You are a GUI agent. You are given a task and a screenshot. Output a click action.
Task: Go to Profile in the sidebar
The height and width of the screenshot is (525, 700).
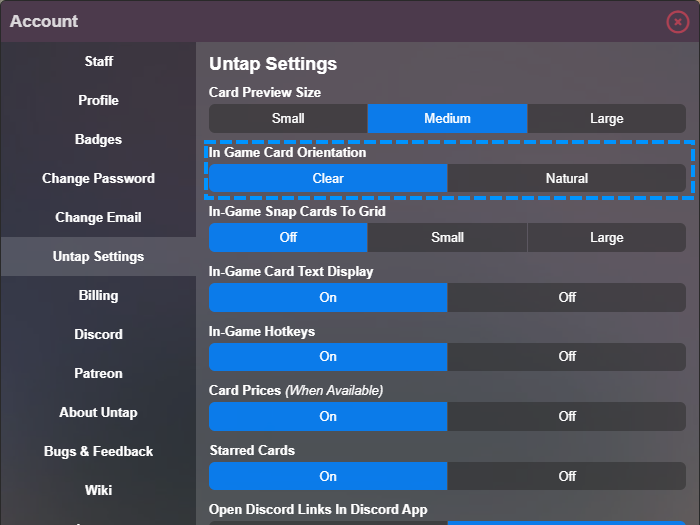pyautogui.click(x=98, y=100)
